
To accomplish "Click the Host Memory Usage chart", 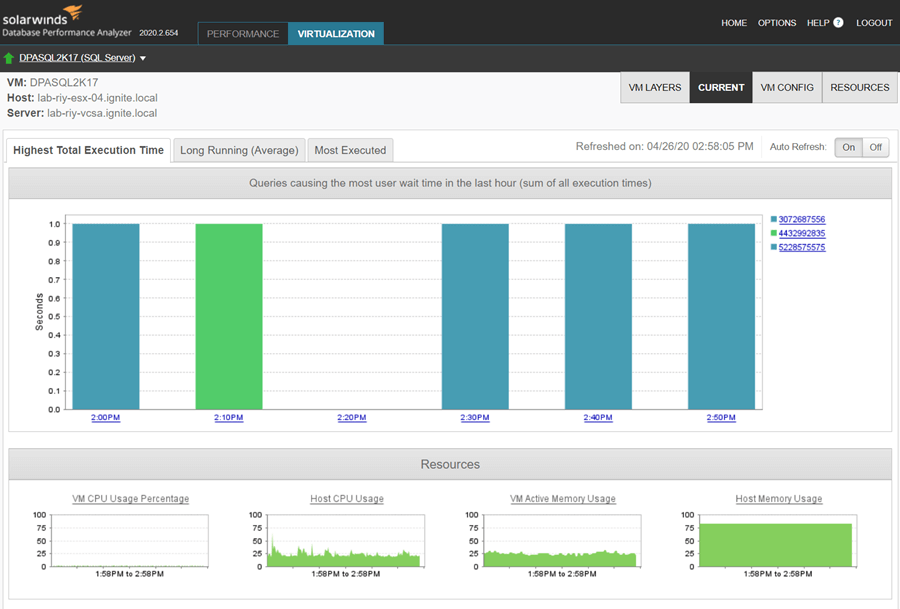I will 778,541.
